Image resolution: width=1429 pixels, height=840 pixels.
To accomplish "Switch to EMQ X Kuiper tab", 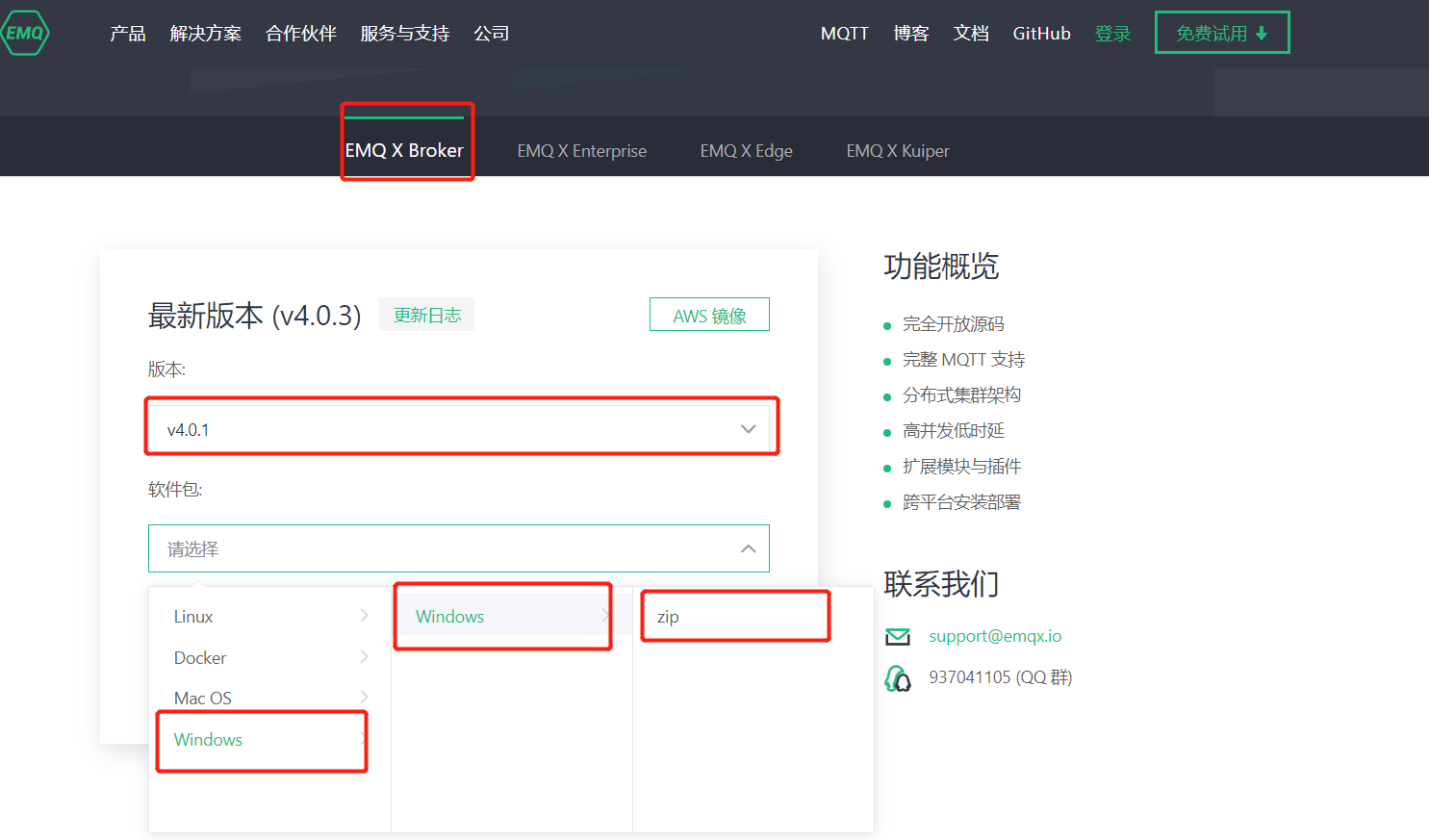I will [898, 151].
